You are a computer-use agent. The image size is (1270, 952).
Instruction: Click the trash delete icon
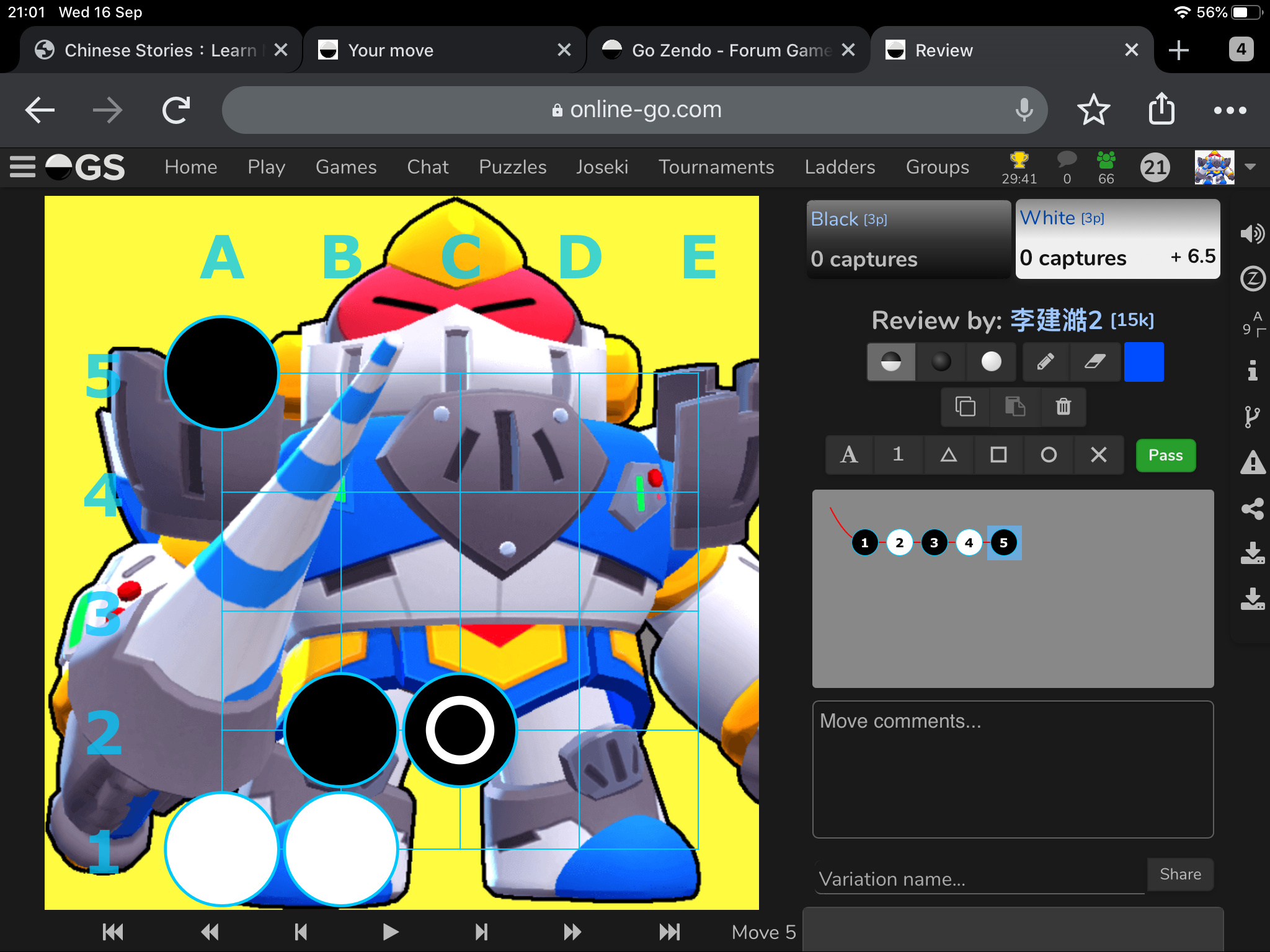[1064, 407]
